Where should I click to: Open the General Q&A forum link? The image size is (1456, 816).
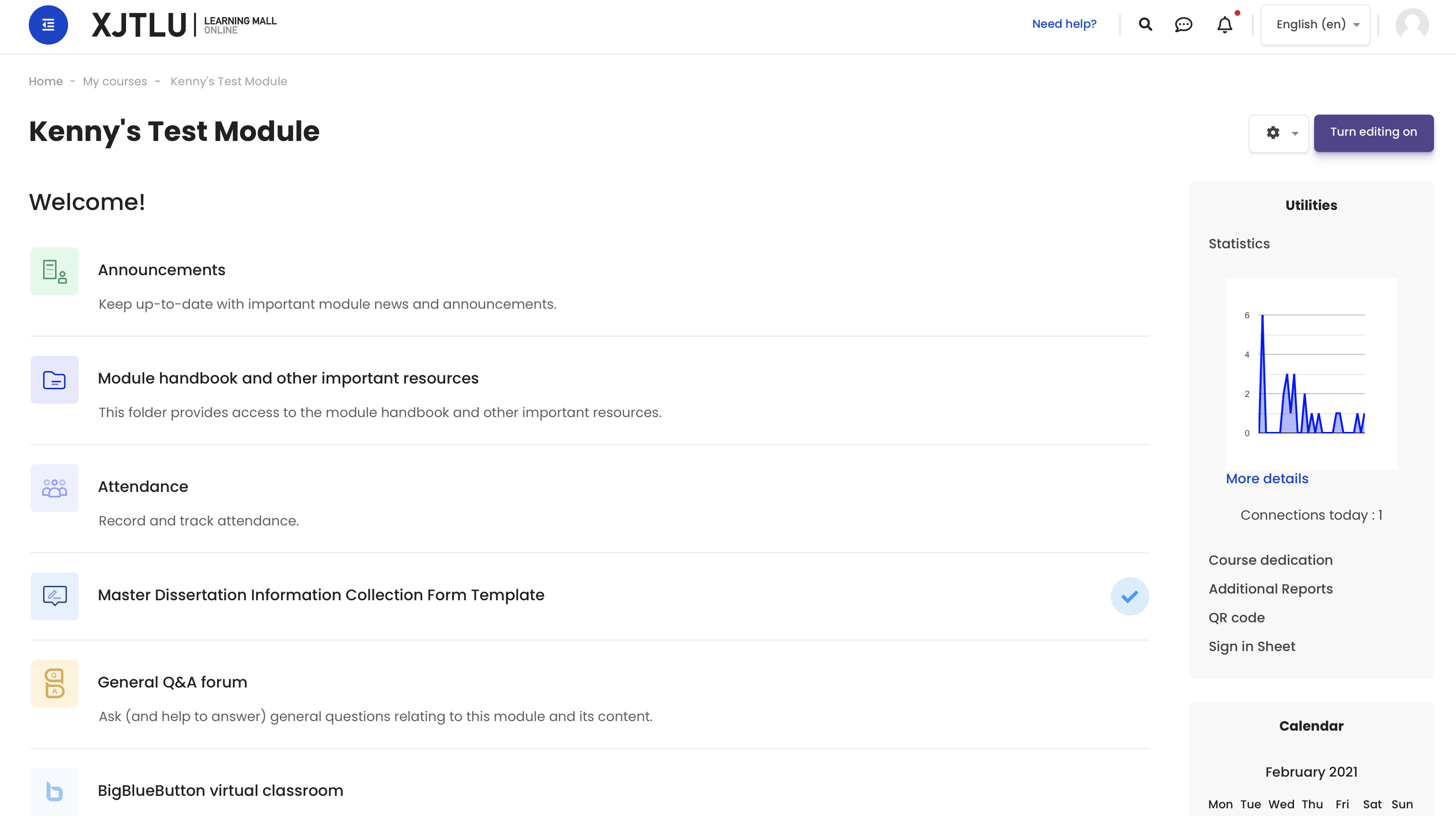173,682
